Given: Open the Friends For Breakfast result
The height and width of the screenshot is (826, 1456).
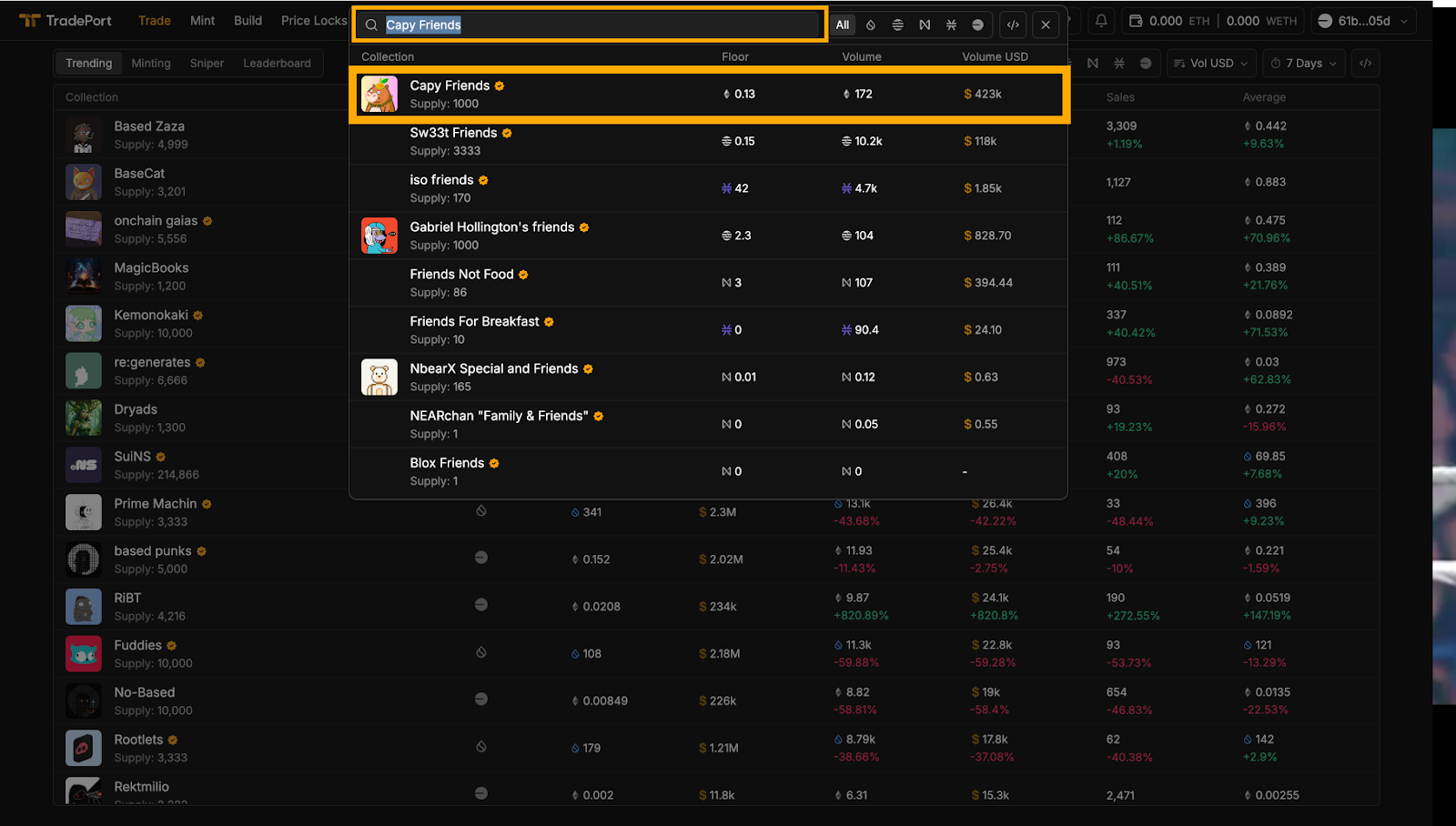Looking at the screenshot, I should pos(708,330).
